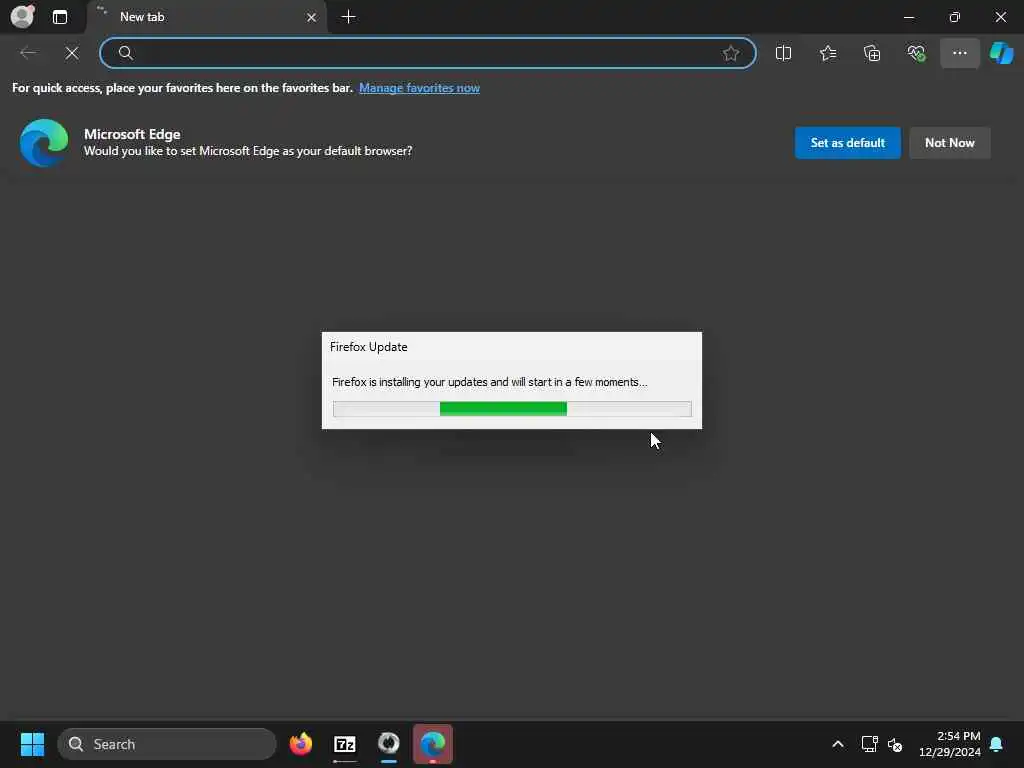
Task: Toggle split screen view
Action: [x=783, y=53]
